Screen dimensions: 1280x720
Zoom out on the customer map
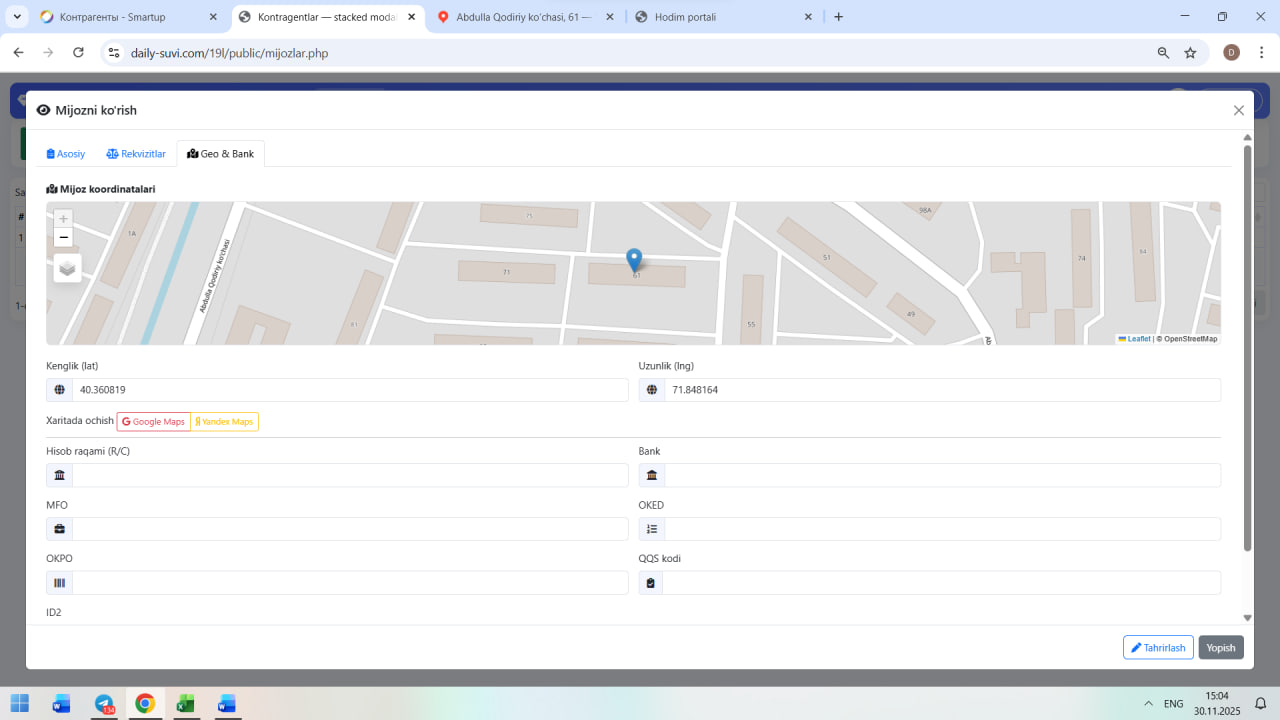click(x=64, y=237)
